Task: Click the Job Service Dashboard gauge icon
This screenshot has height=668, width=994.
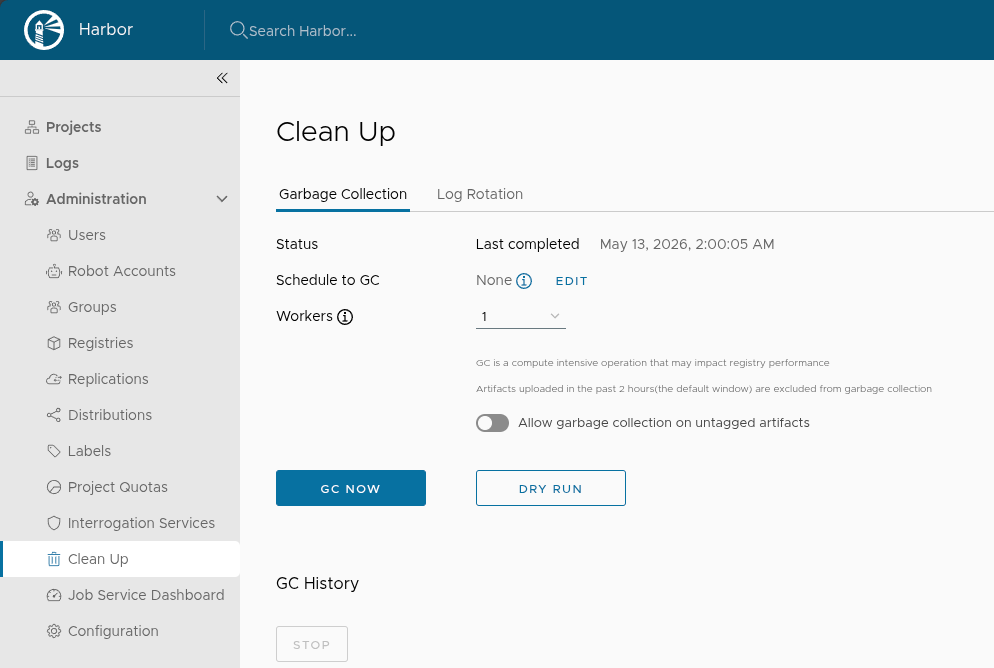Action: pyautogui.click(x=54, y=595)
